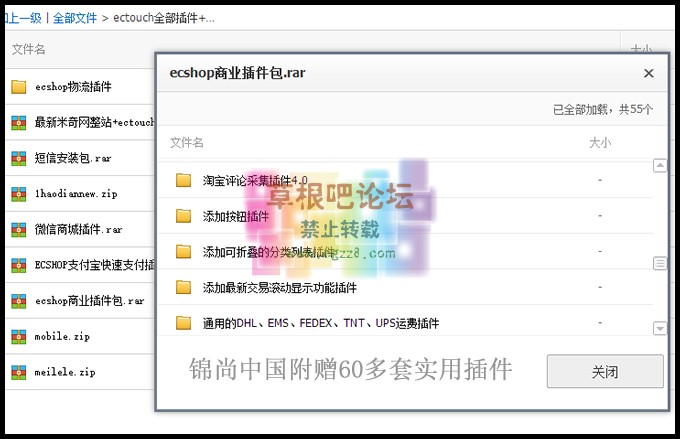
Task: Close the ecshop商业插件包.rar dialog with X
Action: [x=648, y=73]
